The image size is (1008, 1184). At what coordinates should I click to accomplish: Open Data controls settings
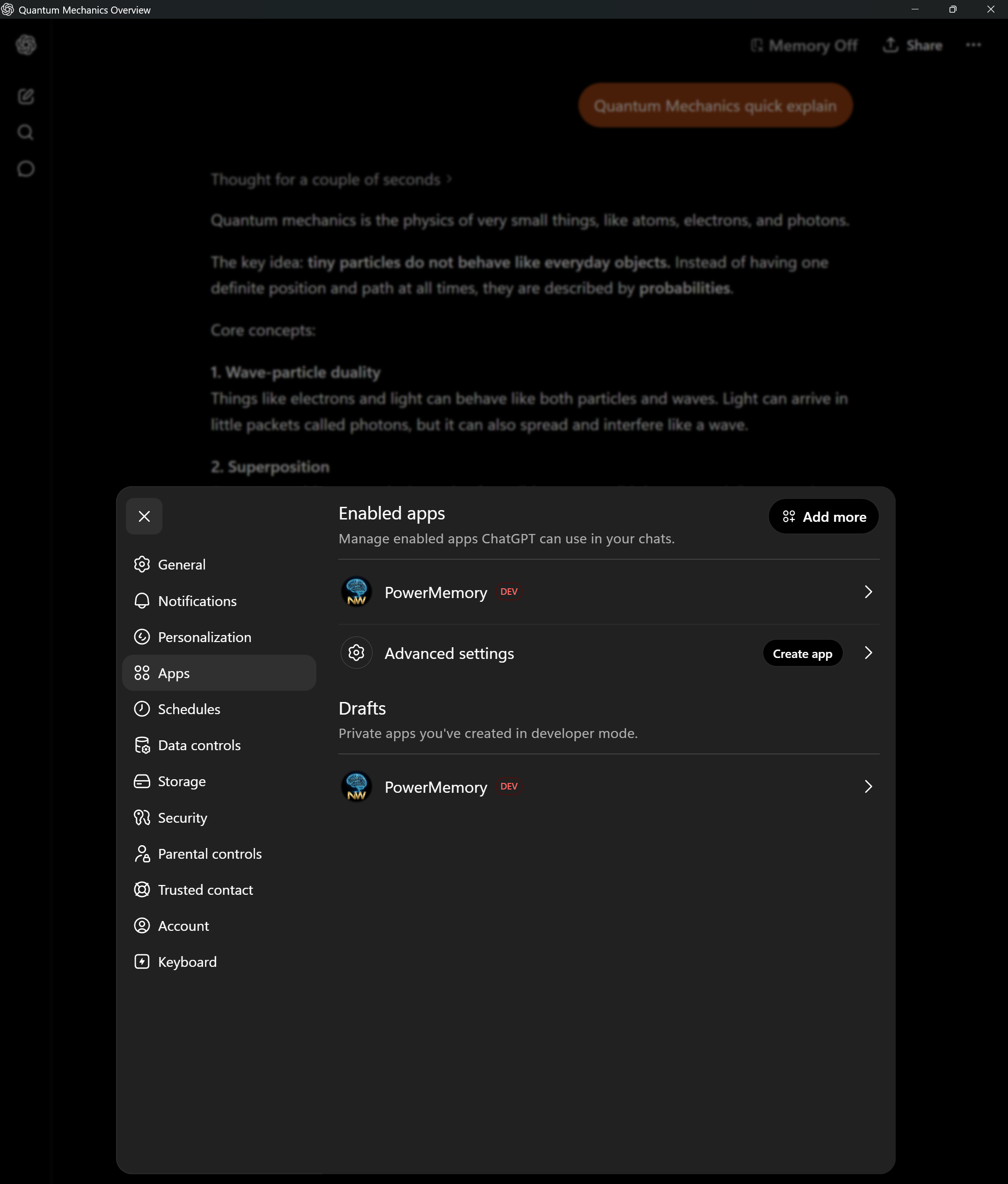(x=219, y=745)
